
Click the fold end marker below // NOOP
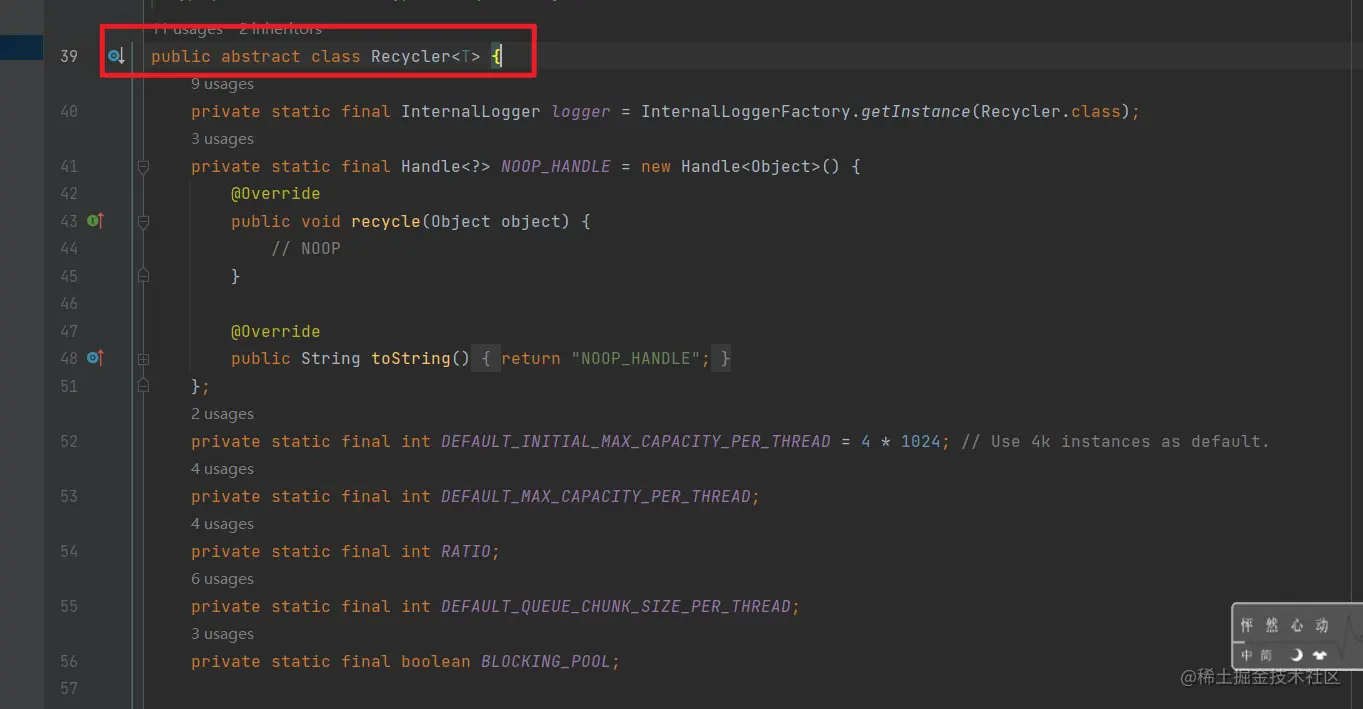(x=143, y=276)
